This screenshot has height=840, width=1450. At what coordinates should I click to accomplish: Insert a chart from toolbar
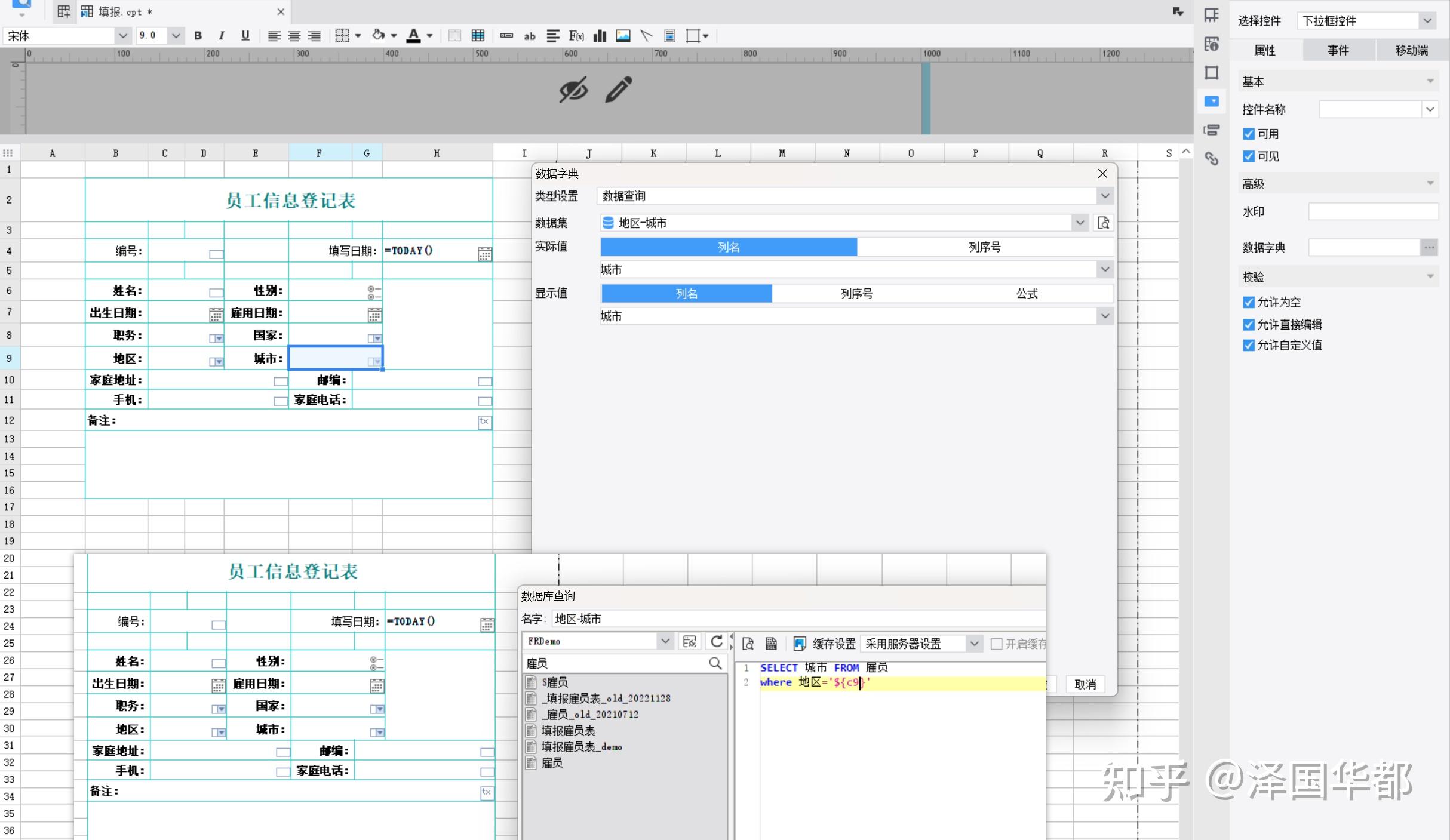point(600,36)
